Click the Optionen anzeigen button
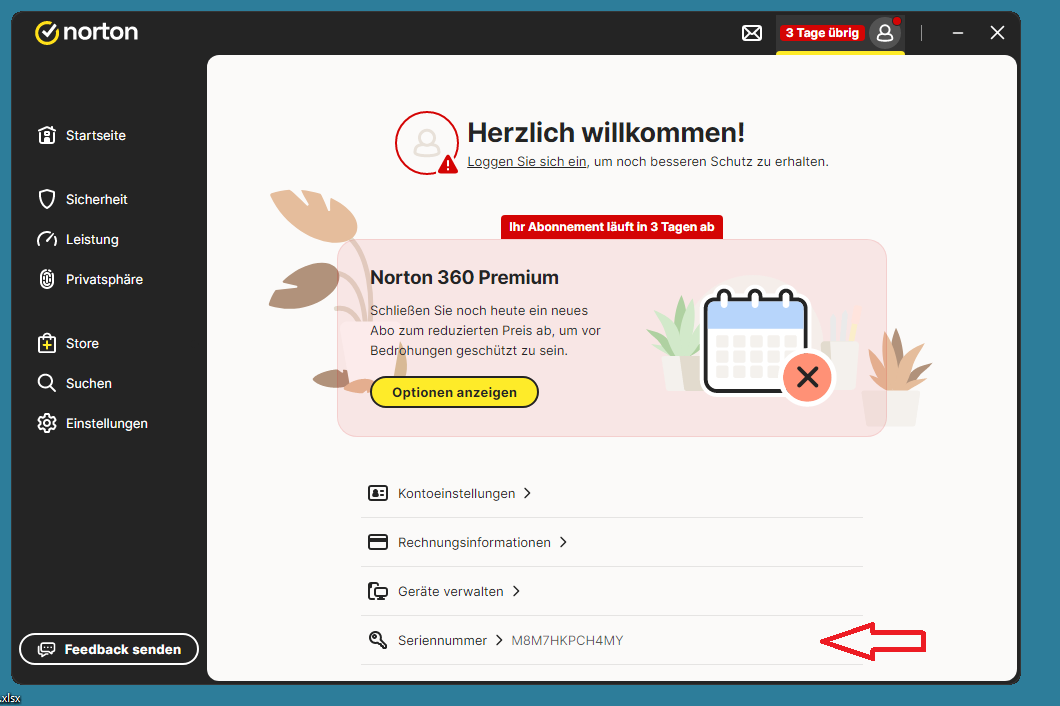This screenshot has width=1060, height=706. tap(454, 392)
